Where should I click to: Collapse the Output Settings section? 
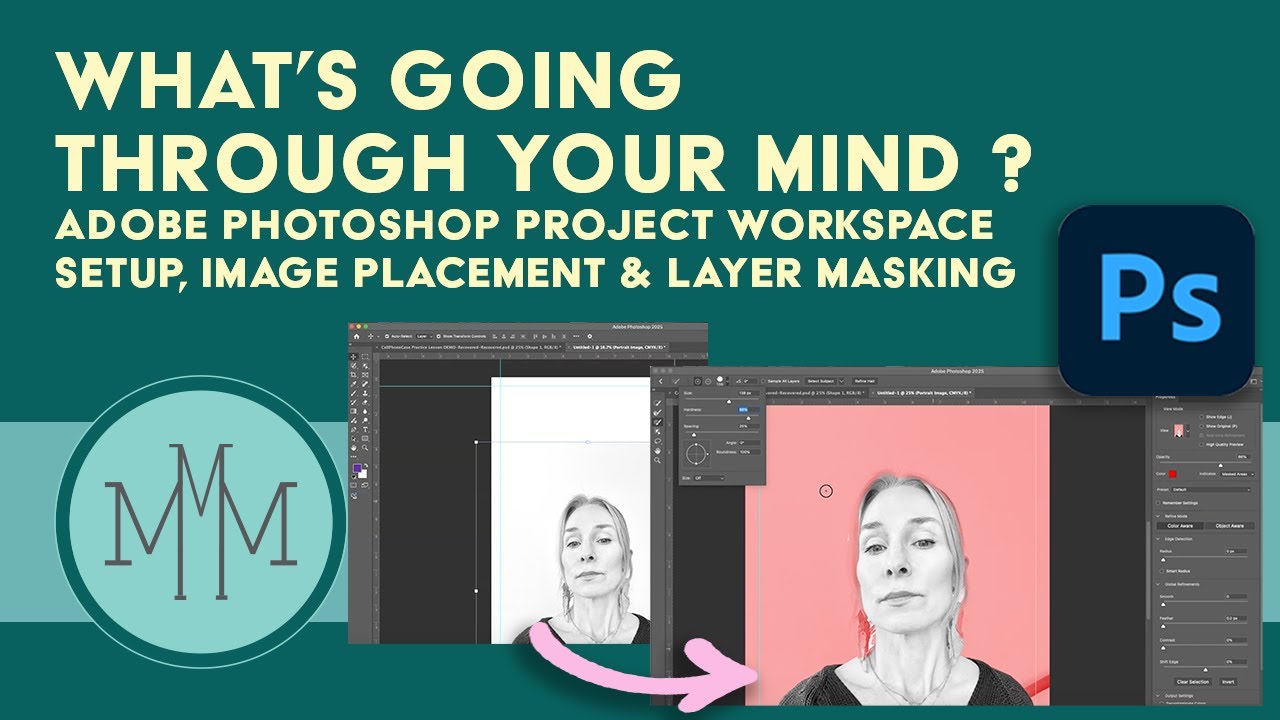[x=1158, y=695]
